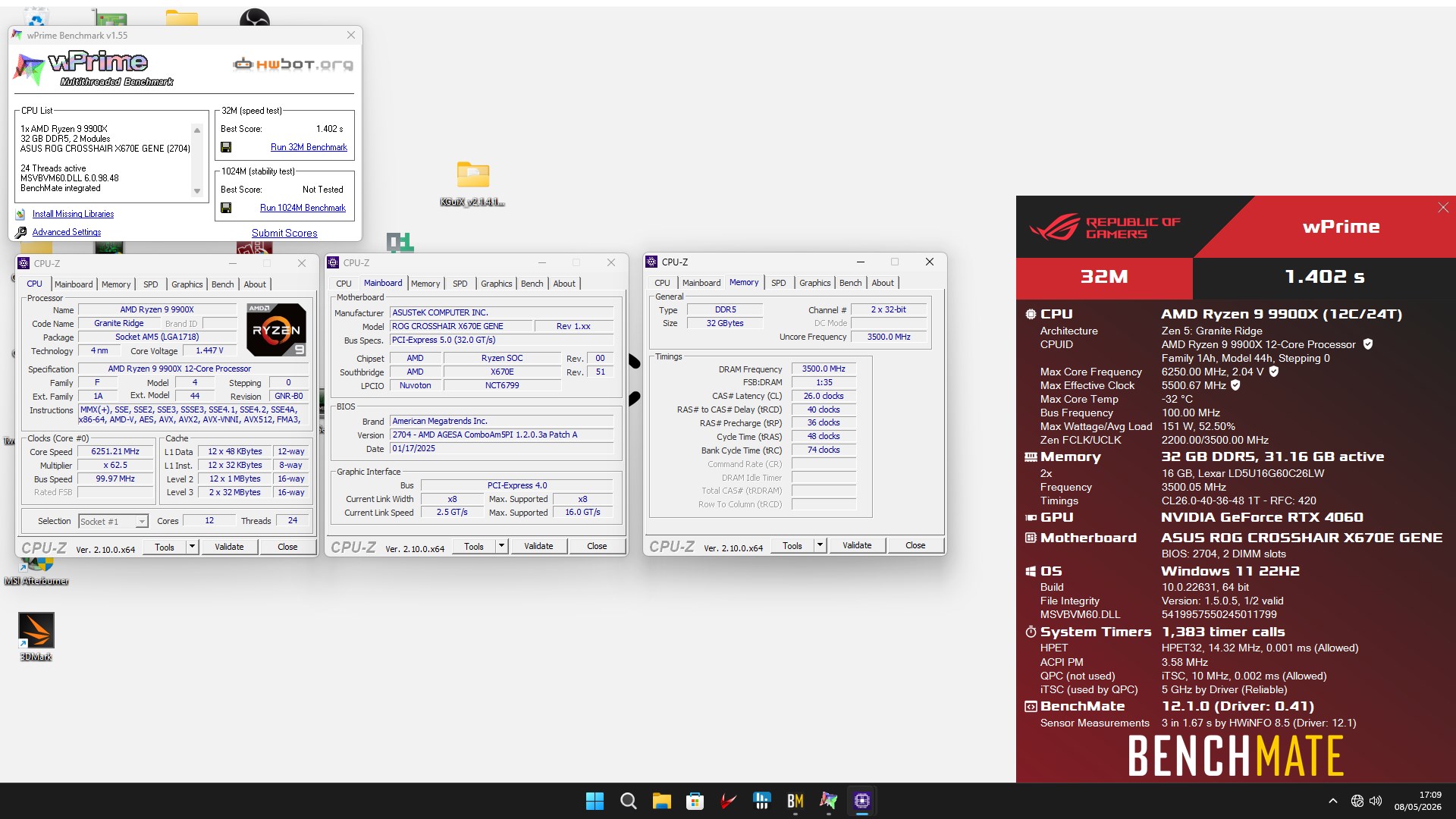Image resolution: width=1456 pixels, height=819 pixels.
Task: Click the CPU-Z taskbar icon
Action: pyautogui.click(x=861, y=801)
